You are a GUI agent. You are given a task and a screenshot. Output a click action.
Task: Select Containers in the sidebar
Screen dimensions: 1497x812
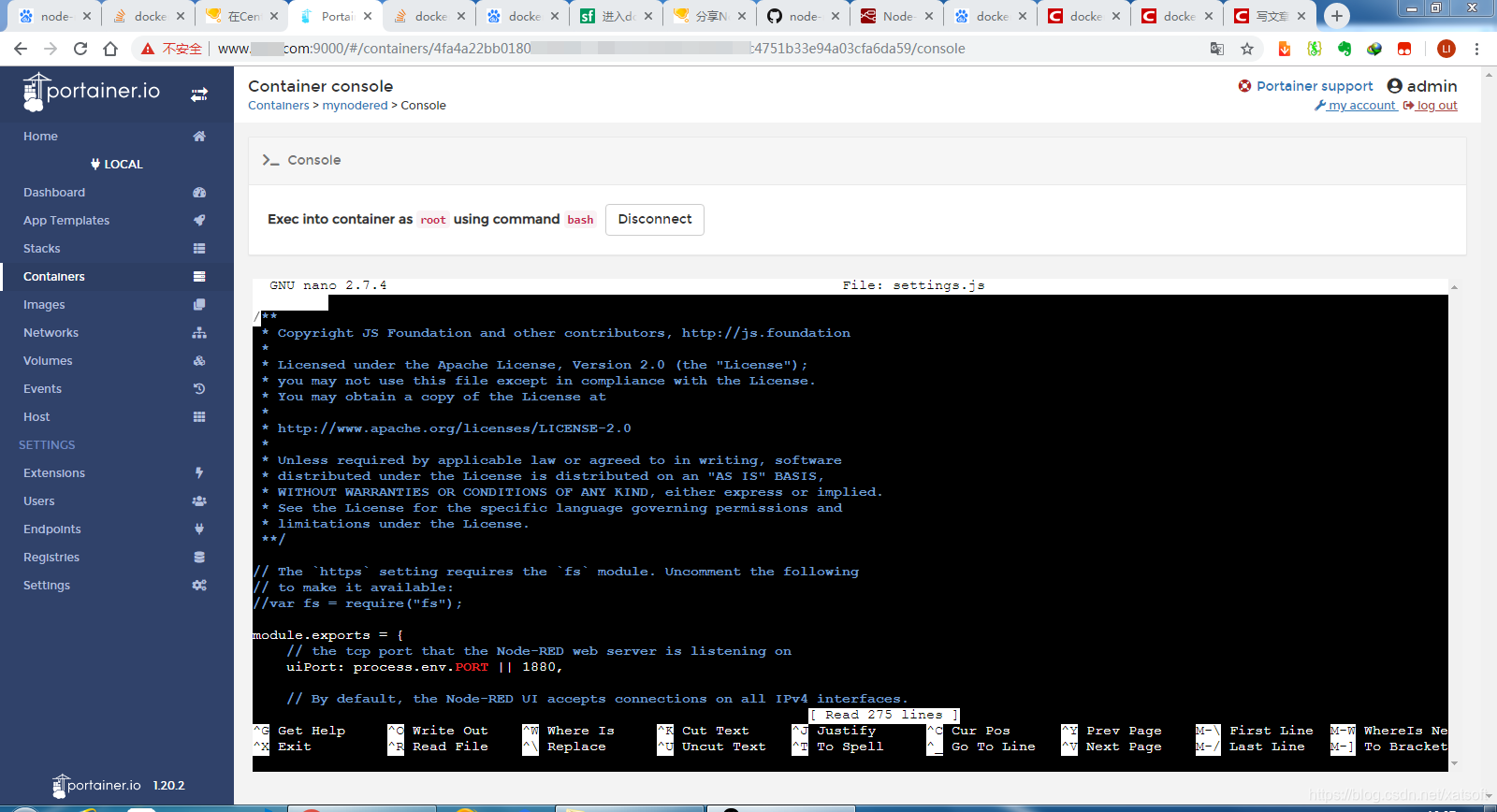coord(54,276)
